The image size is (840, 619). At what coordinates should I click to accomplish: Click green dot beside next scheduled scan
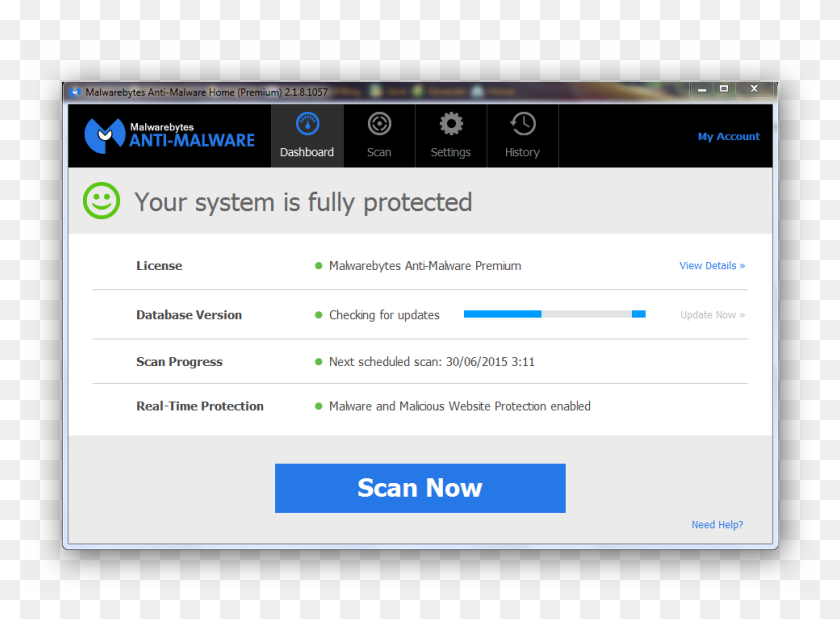point(319,362)
